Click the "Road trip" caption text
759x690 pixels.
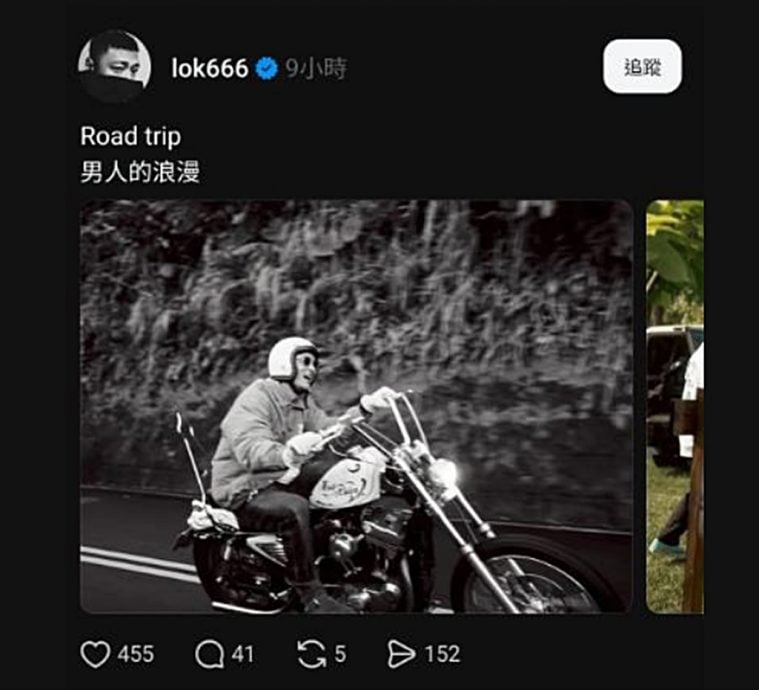130,135
